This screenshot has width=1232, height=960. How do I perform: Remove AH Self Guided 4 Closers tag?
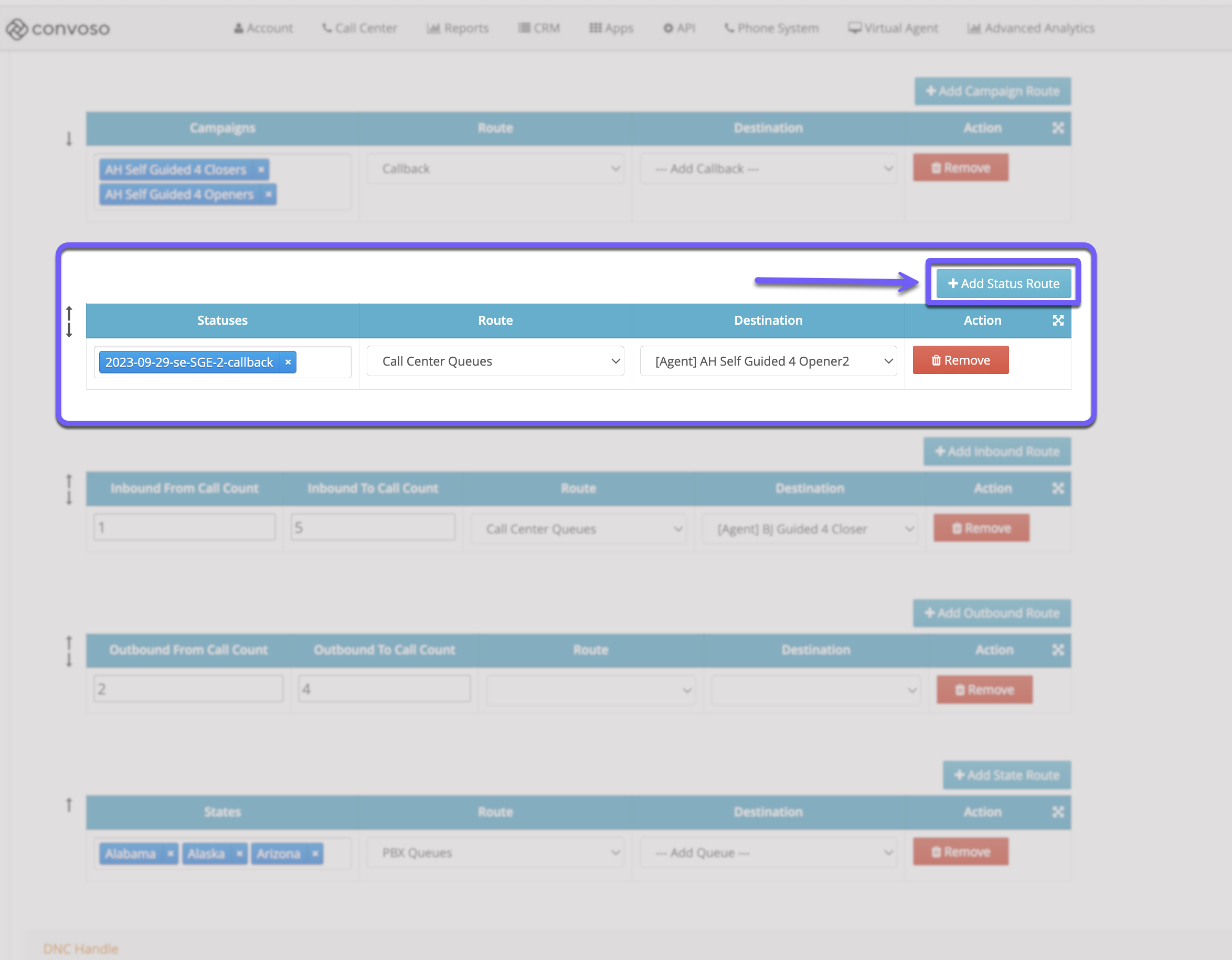coord(261,169)
